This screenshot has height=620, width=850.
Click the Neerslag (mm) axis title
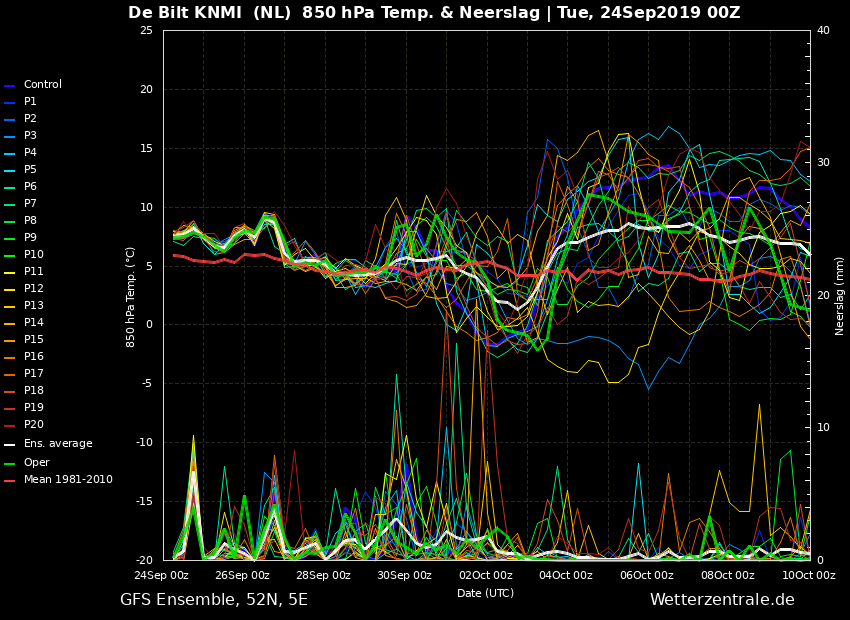(839, 296)
